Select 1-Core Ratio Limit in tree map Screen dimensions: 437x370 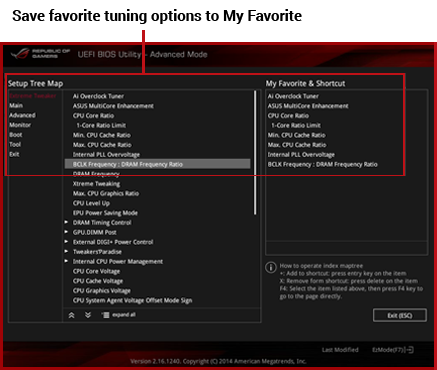(x=101, y=125)
